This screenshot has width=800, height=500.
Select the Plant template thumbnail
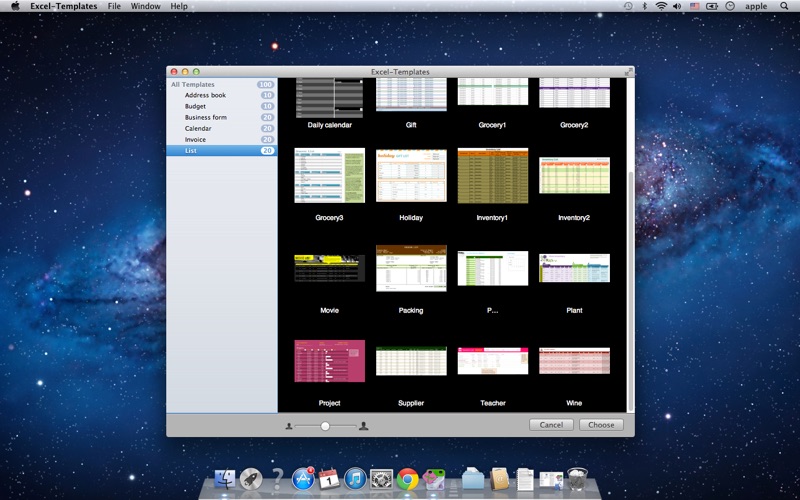[574, 268]
